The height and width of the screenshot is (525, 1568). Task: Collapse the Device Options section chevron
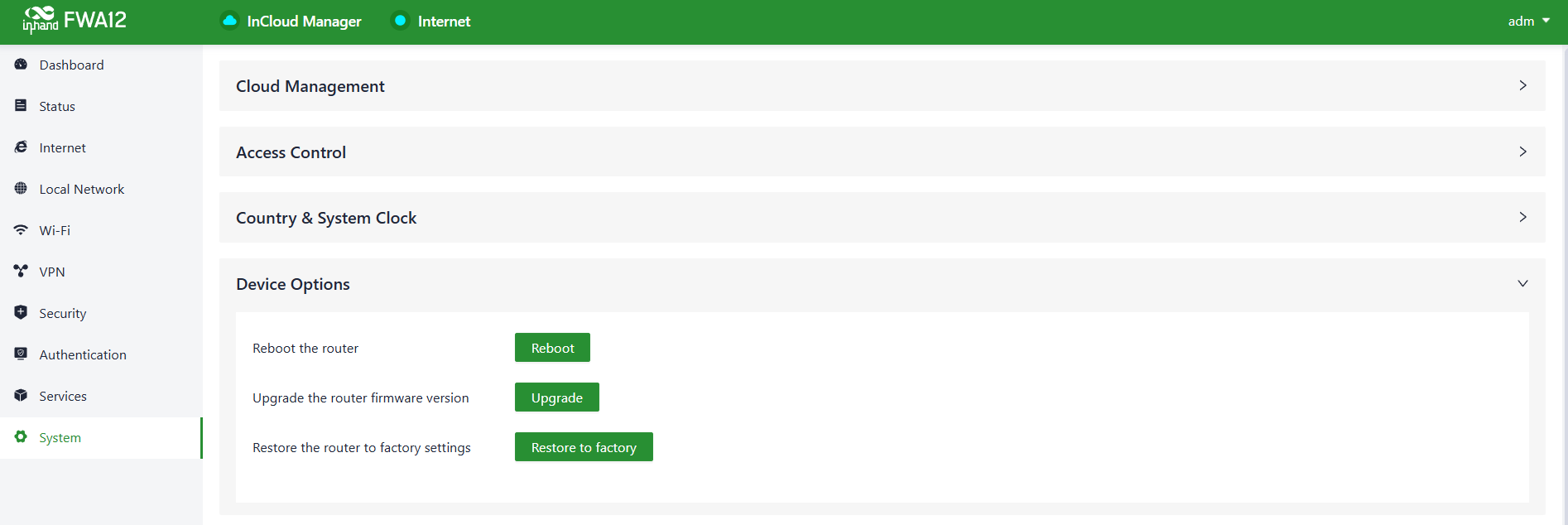point(1522,283)
